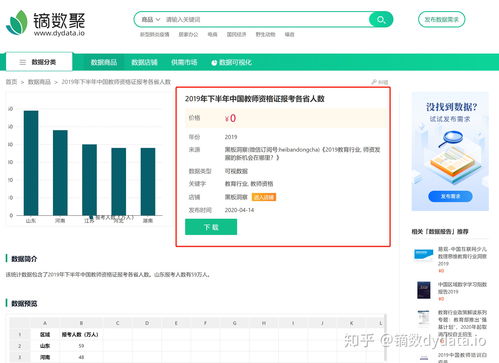499x363 pixels.
Task: Open the 商品 search category dropdown
Action: click(x=151, y=20)
